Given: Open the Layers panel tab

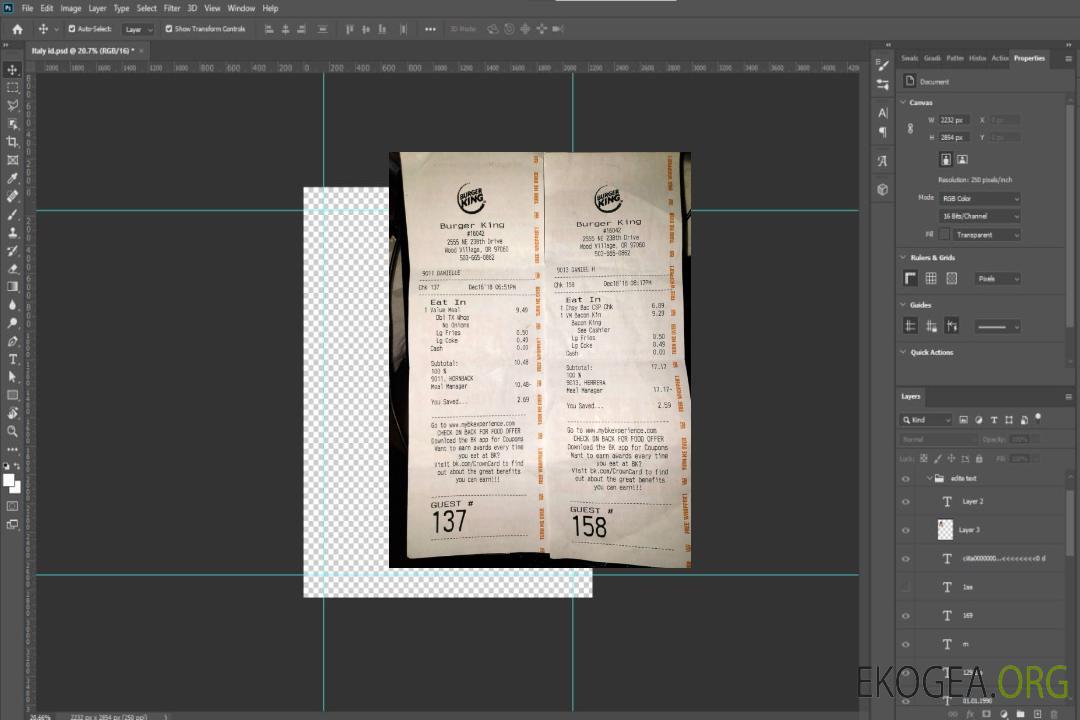Looking at the screenshot, I should click(911, 397).
